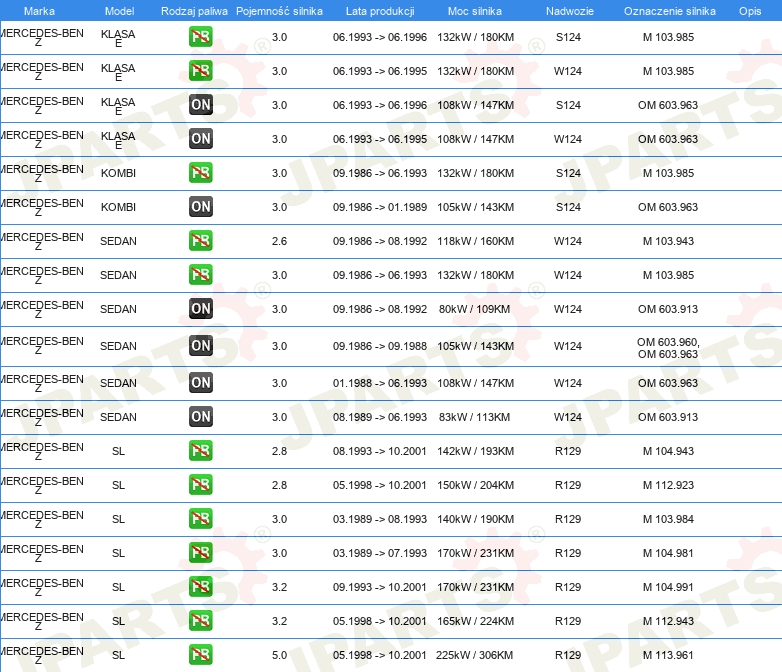Viewport: 782px width, 672px height.
Task: Click engine code M 103.943
Action: click(x=668, y=241)
